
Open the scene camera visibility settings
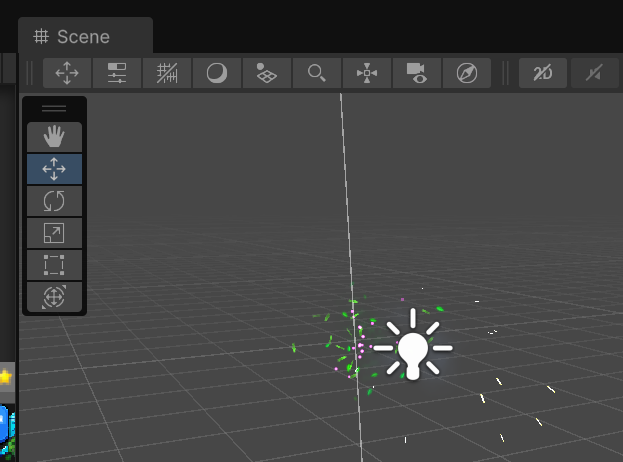tap(417, 73)
